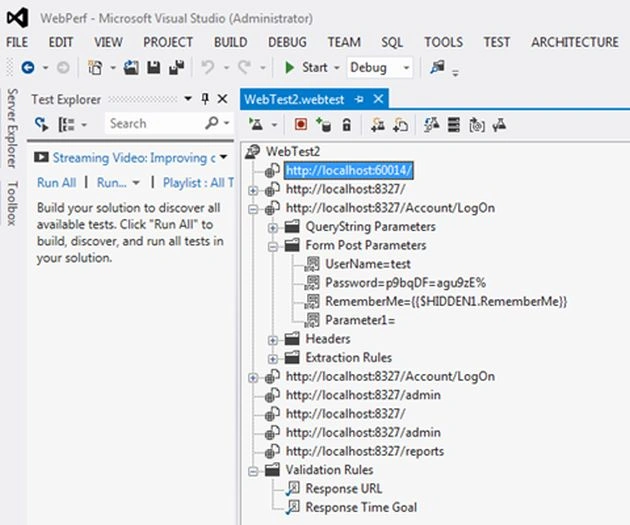Click the red Add Recording button
The image size is (630, 525).
coord(301,125)
